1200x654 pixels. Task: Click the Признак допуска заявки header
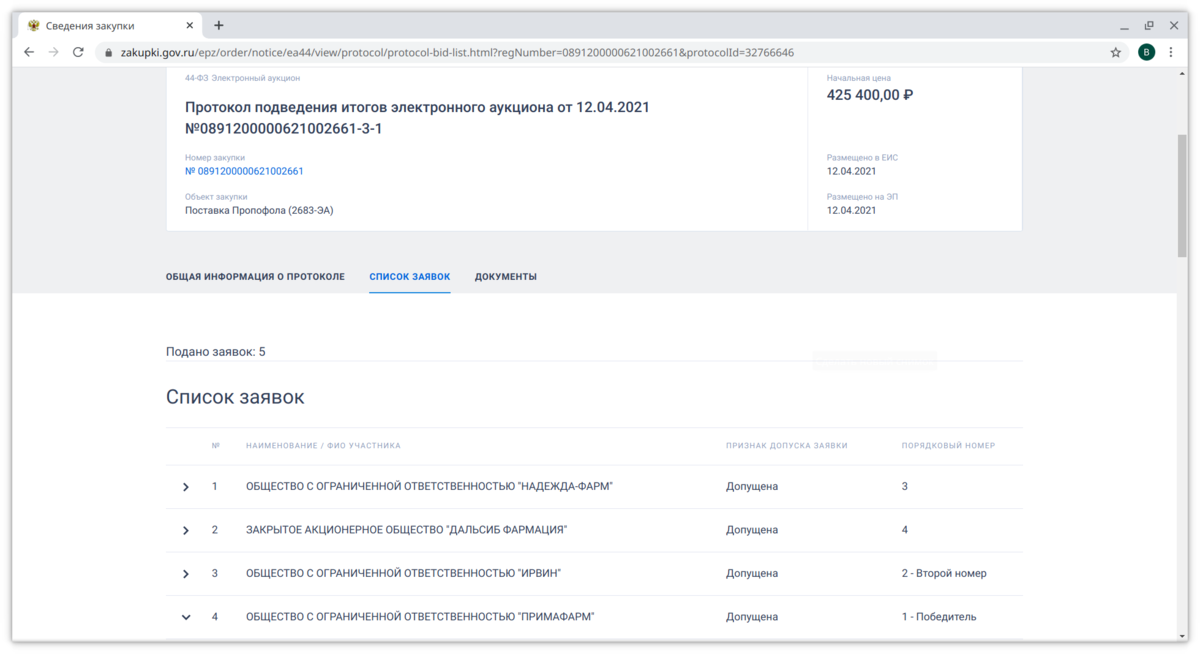(x=787, y=446)
